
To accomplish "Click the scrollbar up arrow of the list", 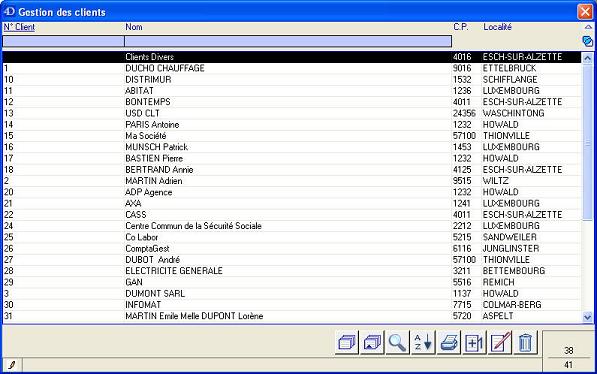I will click(x=587, y=58).
